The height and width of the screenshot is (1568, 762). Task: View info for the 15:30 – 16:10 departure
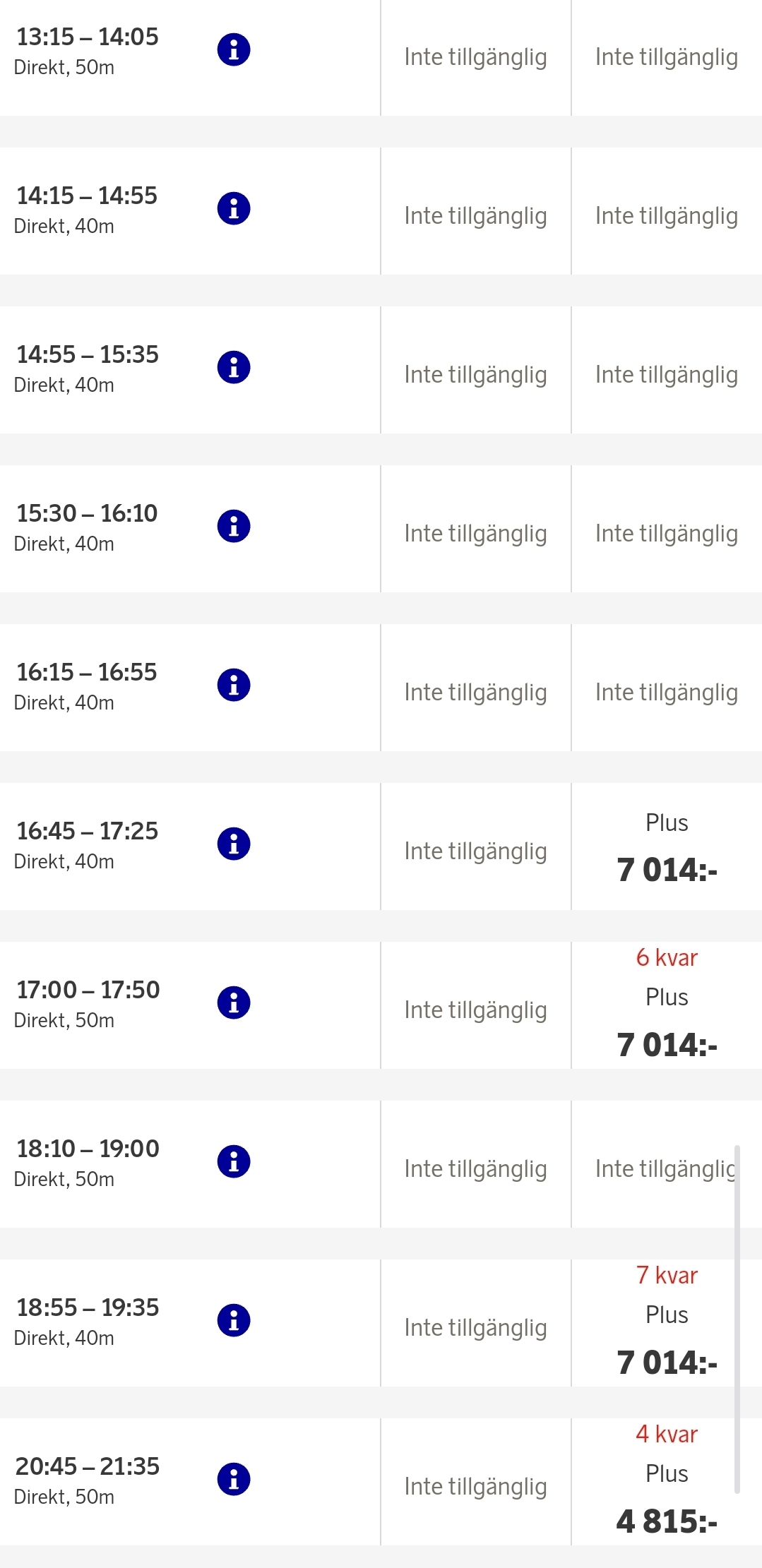coord(234,526)
